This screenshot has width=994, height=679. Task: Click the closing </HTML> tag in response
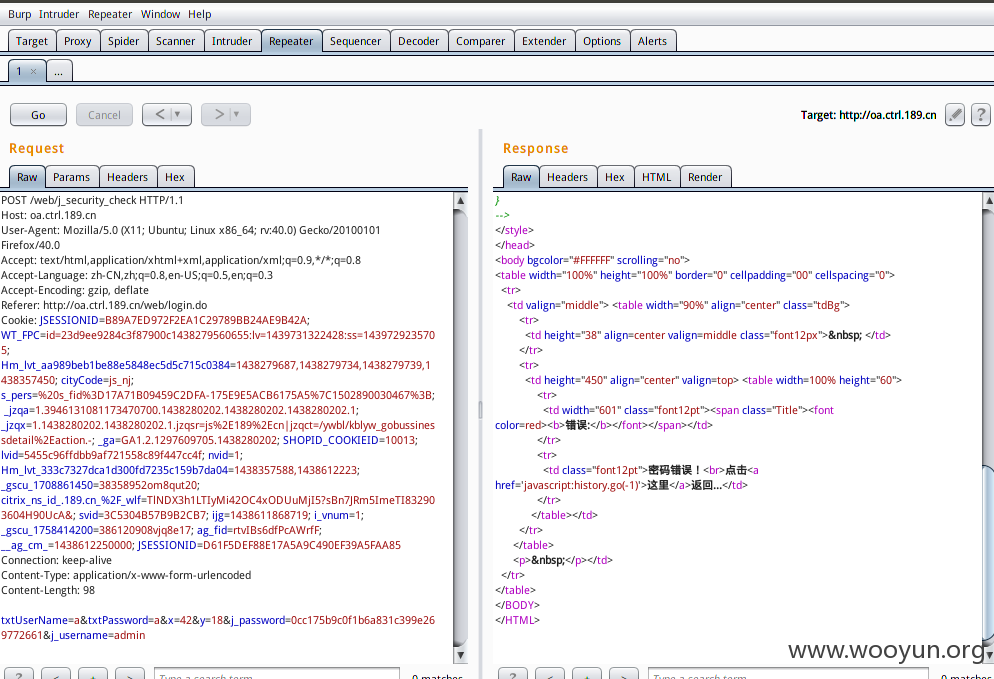point(517,620)
